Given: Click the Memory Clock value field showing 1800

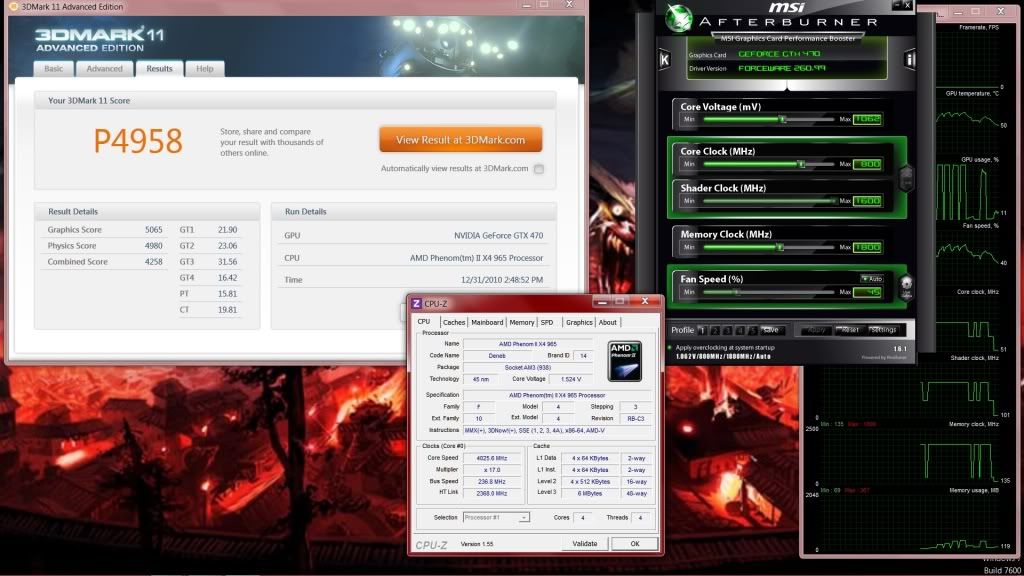Looking at the screenshot, I should [x=867, y=248].
